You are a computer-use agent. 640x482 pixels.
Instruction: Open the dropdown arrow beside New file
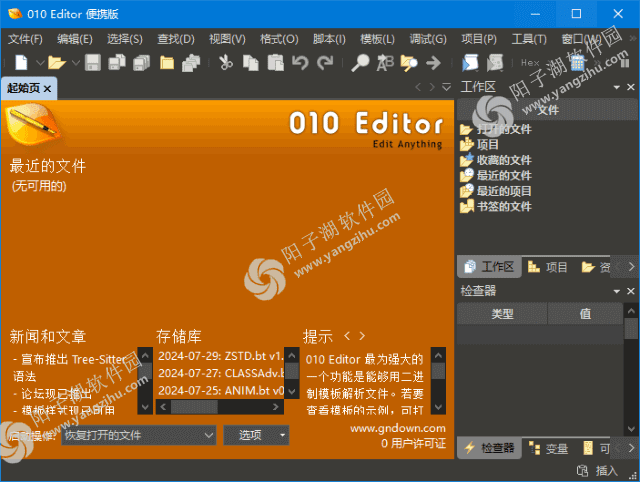[40, 63]
